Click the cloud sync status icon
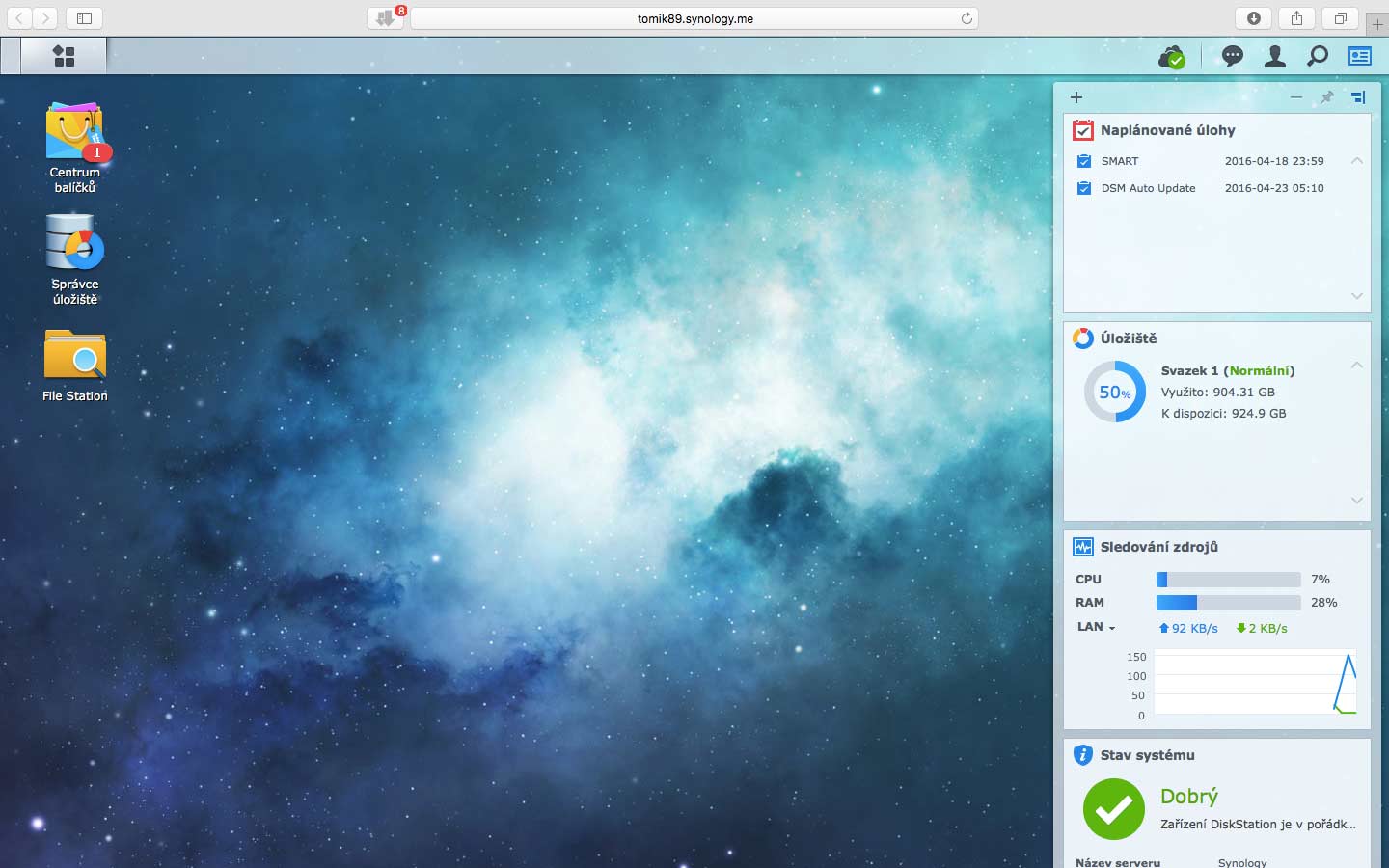Screen dimensions: 1389x868 1171,57
